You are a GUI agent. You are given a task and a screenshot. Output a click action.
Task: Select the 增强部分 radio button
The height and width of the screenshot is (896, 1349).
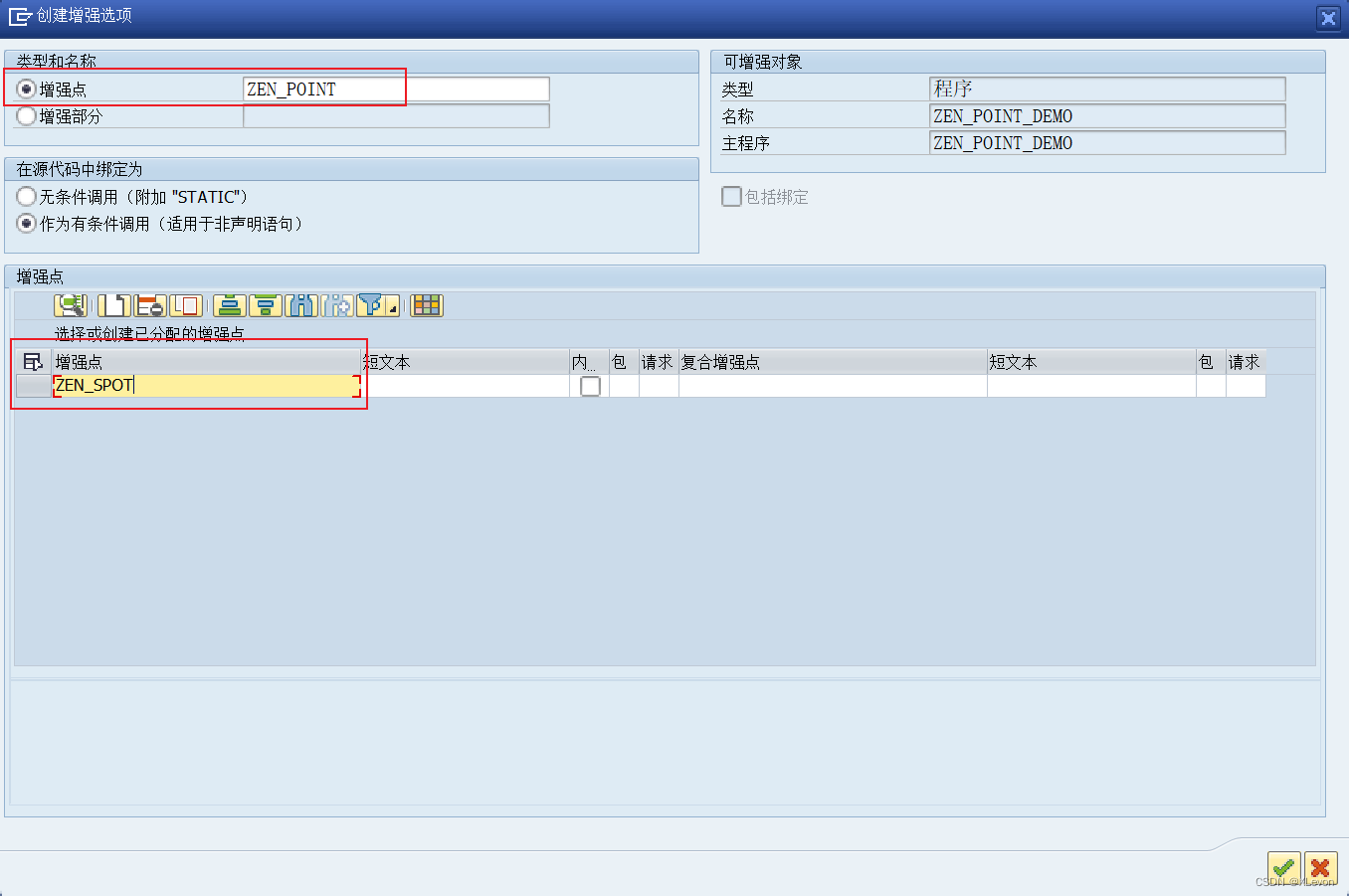(26, 115)
